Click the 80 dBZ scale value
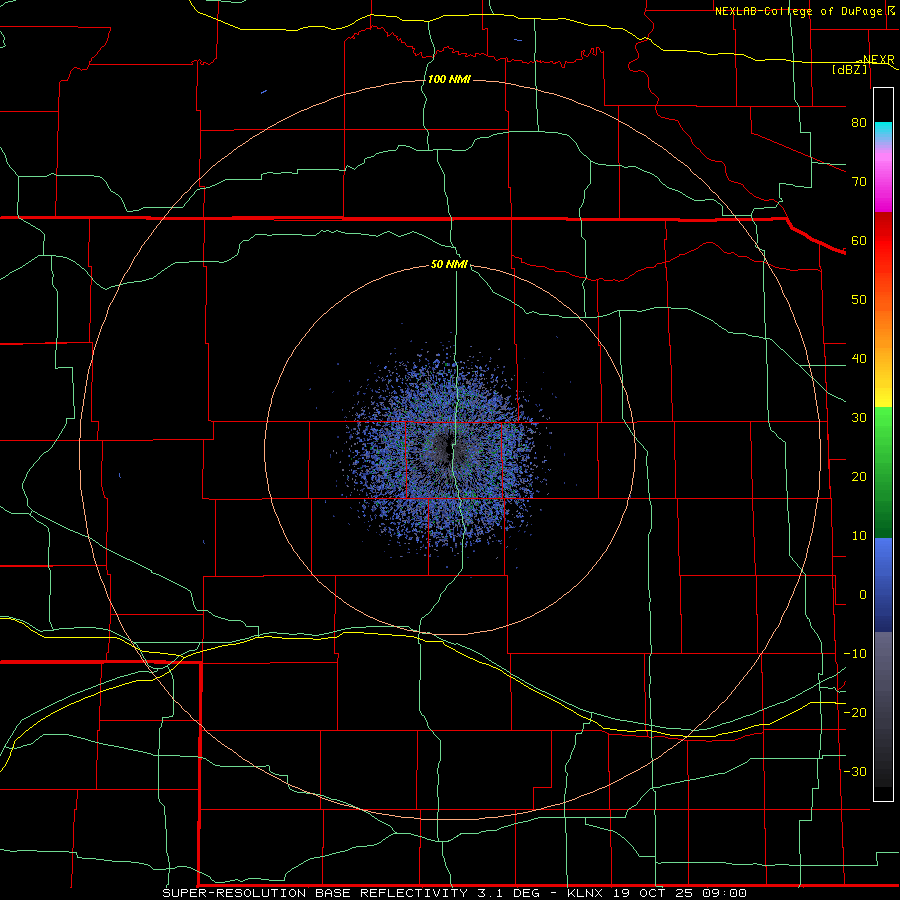 pyautogui.click(x=859, y=122)
